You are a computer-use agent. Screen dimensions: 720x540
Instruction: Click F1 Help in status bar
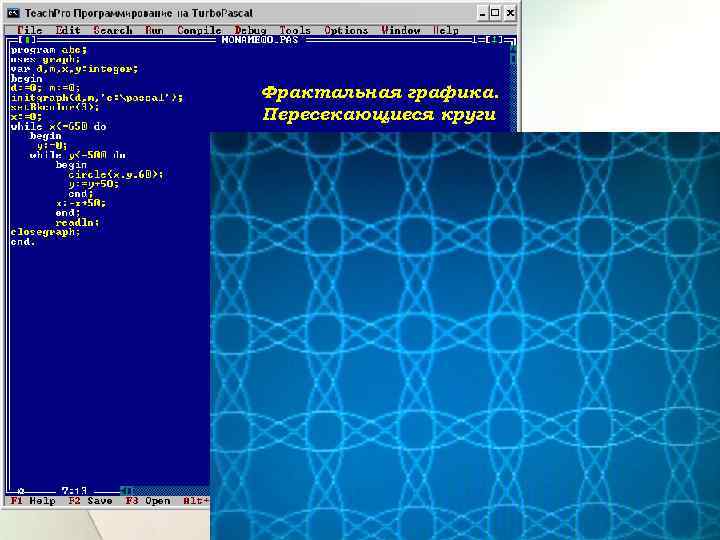click(33, 501)
